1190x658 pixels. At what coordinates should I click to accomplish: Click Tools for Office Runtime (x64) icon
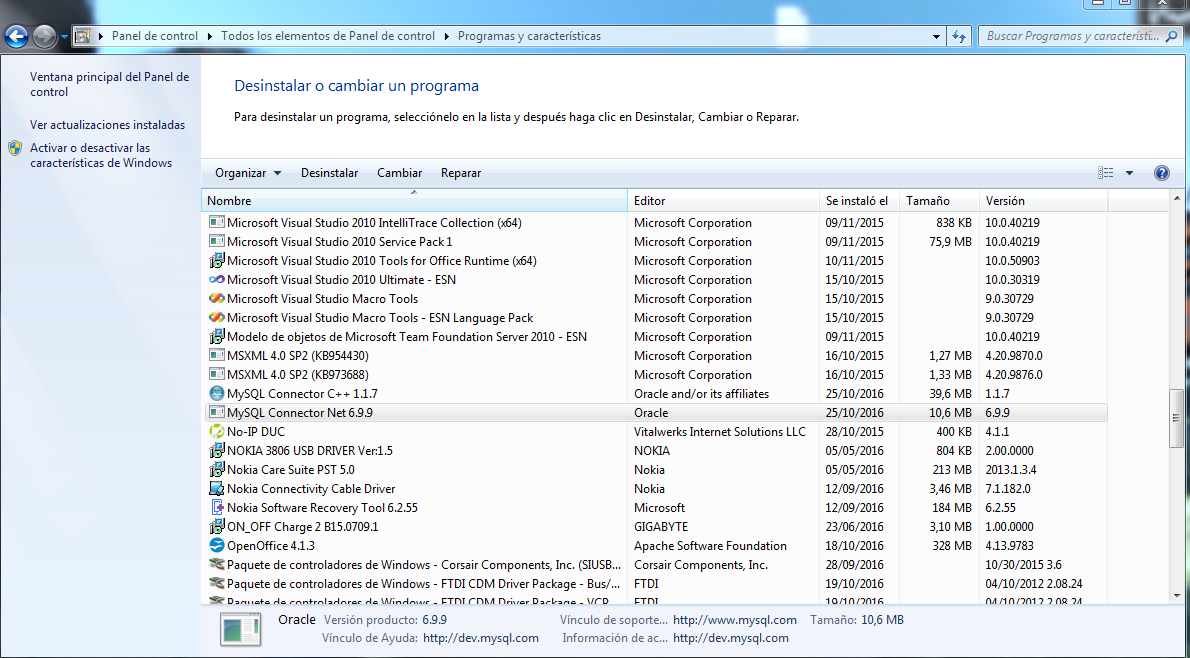[x=216, y=261]
